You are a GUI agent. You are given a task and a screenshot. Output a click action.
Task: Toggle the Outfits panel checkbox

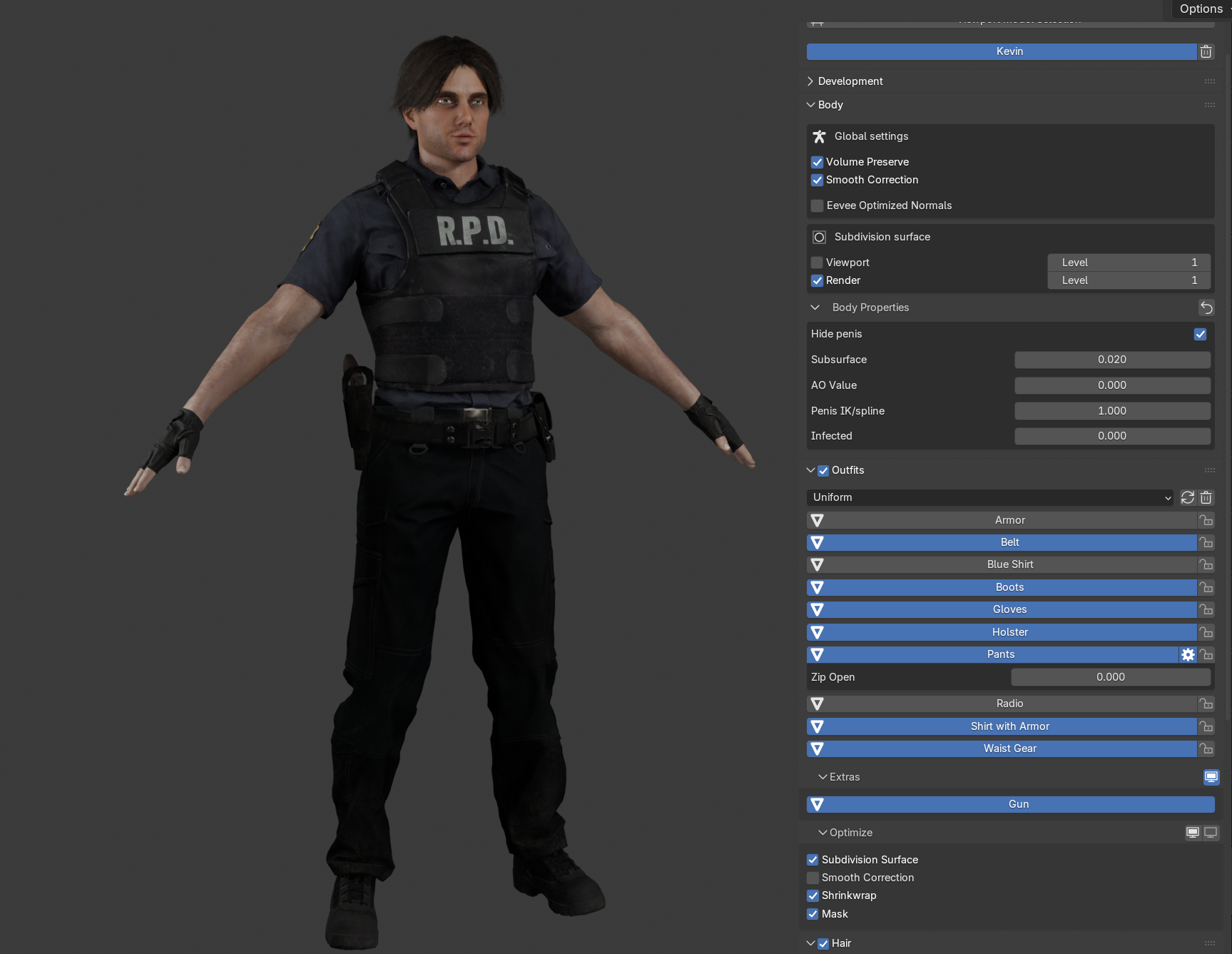[x=823, y=470]
